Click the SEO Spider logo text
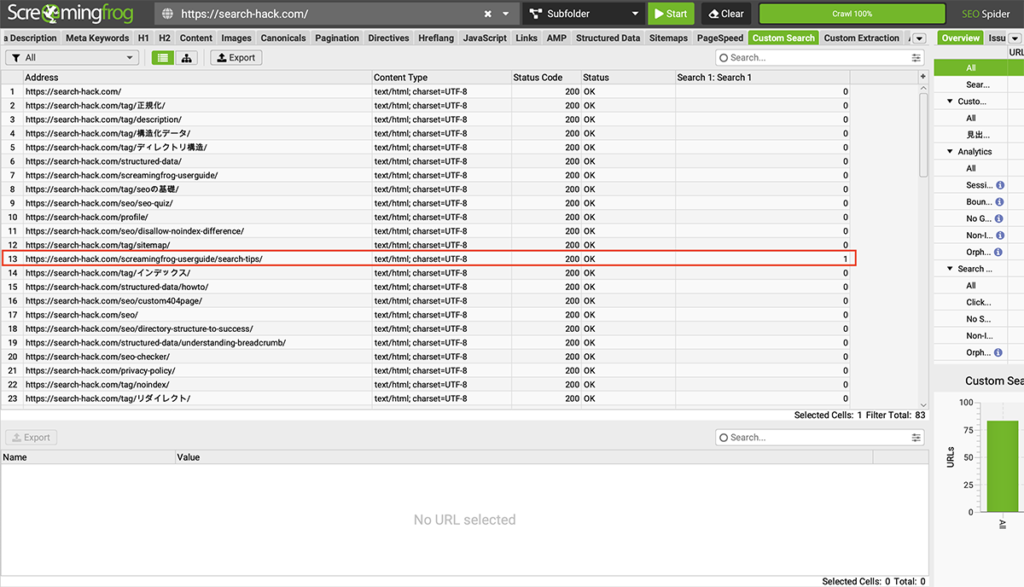 [985, 14]
